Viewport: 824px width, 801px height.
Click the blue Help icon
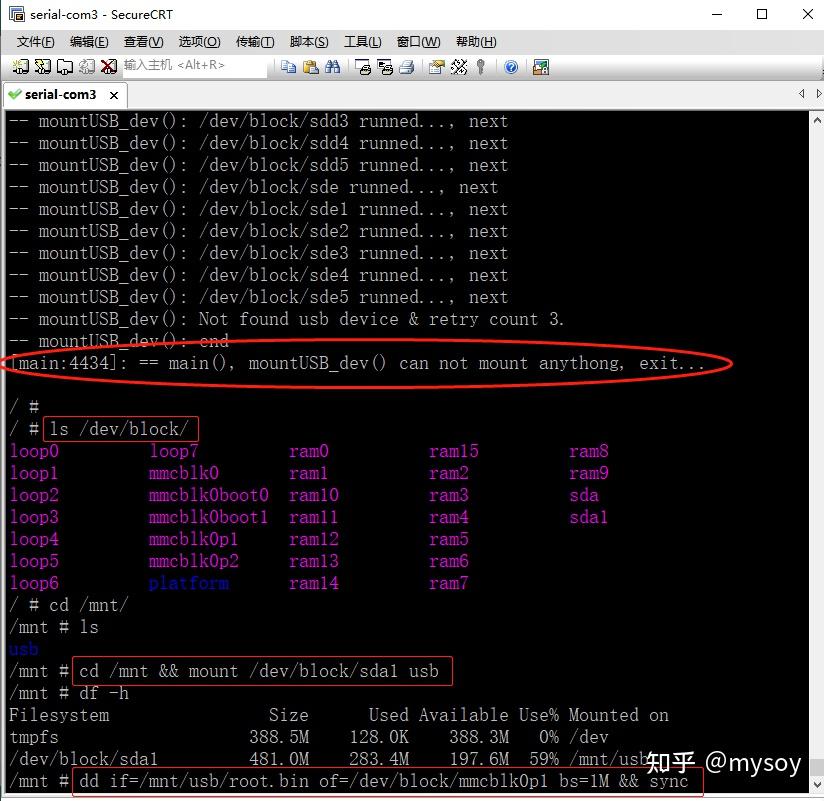511,67
